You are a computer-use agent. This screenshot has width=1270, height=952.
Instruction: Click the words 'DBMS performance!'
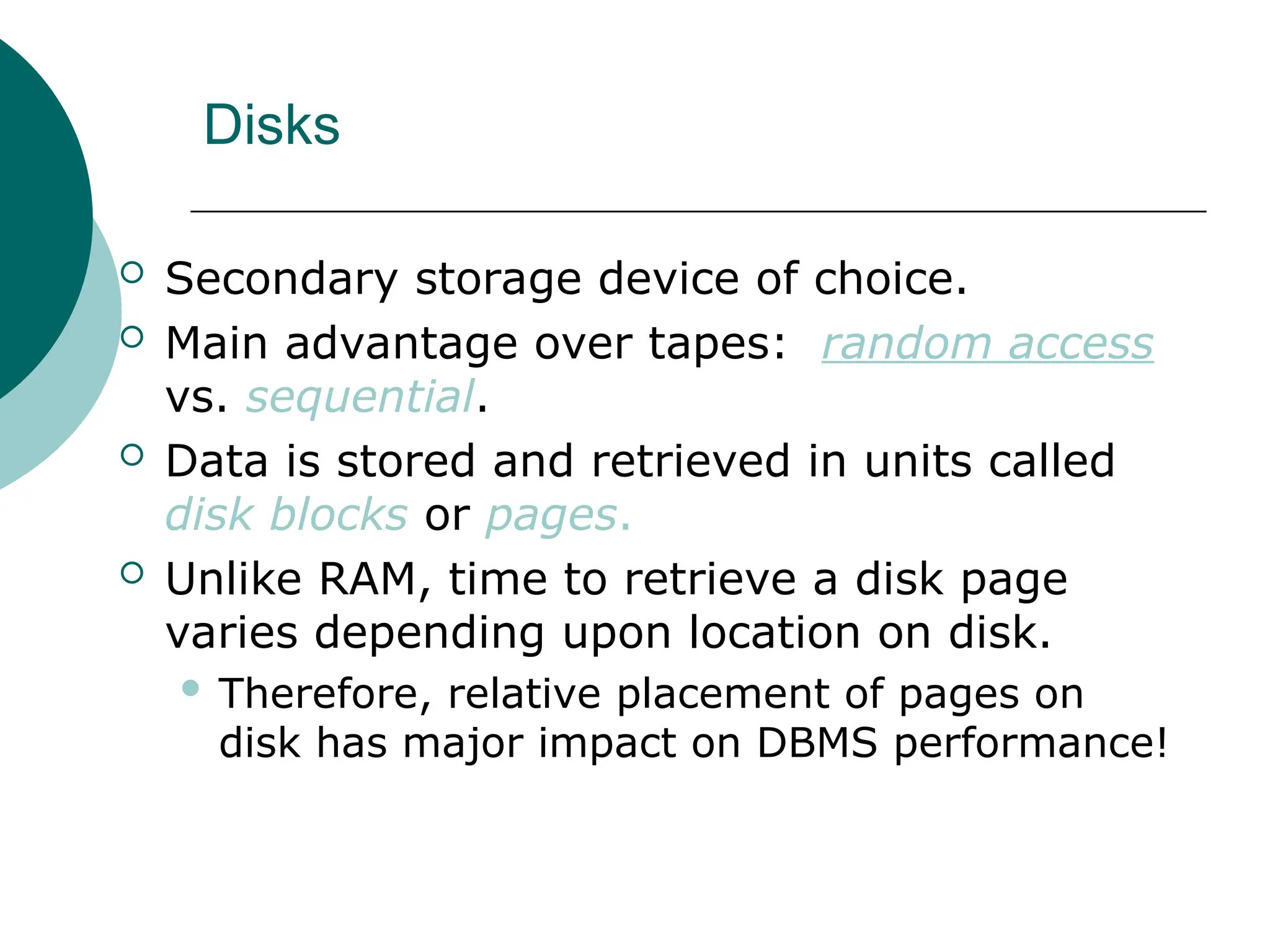click(962, 743)
